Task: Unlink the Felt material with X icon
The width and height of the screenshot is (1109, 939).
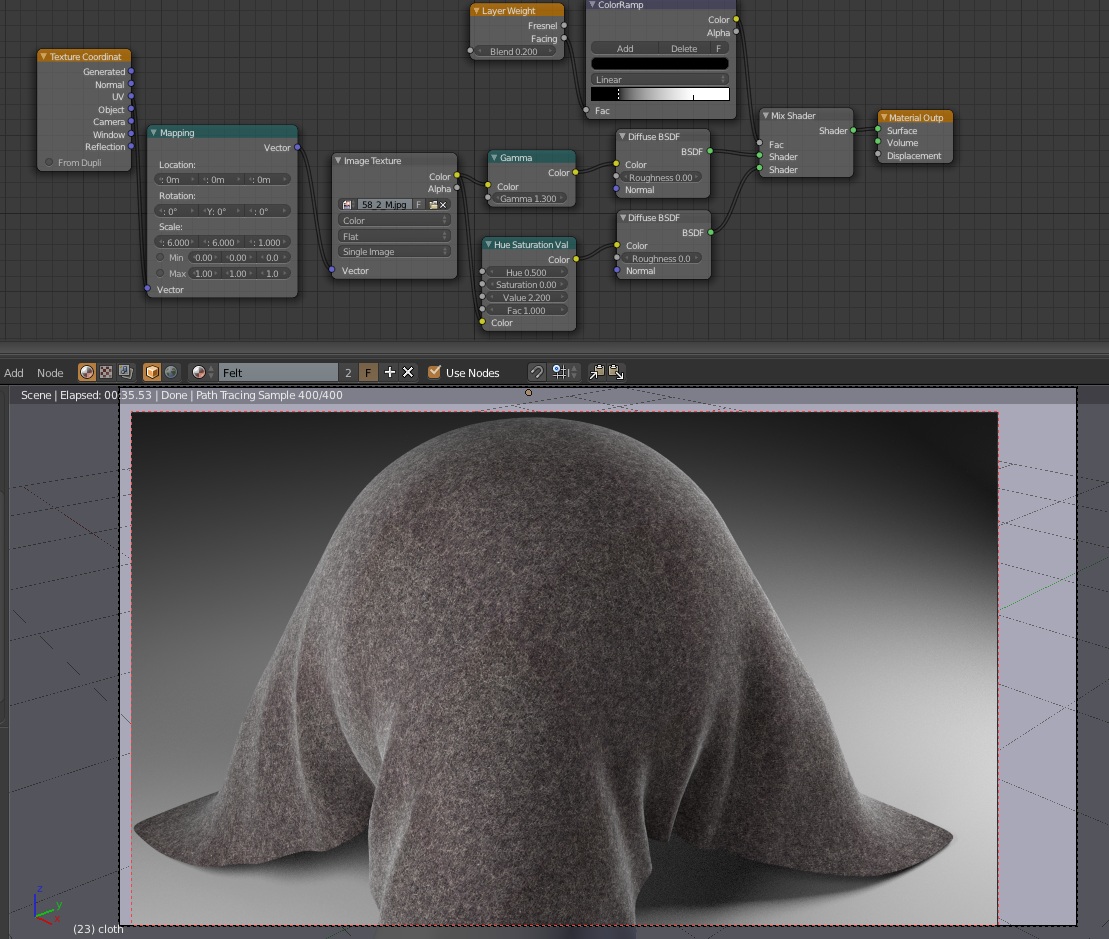Action: pos(408,372)
